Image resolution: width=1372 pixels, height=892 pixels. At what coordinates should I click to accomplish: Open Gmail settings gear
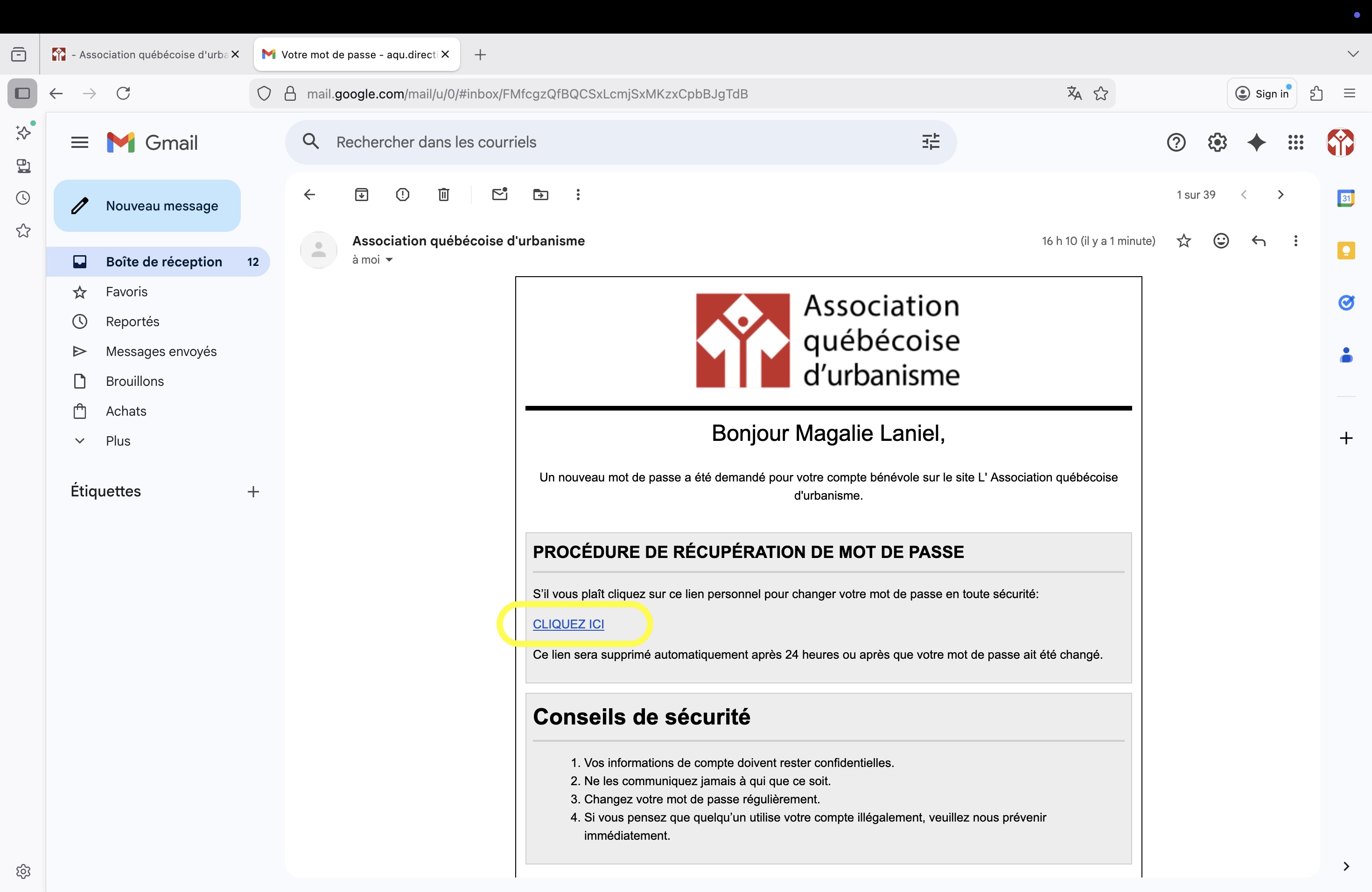point(1217,142)
